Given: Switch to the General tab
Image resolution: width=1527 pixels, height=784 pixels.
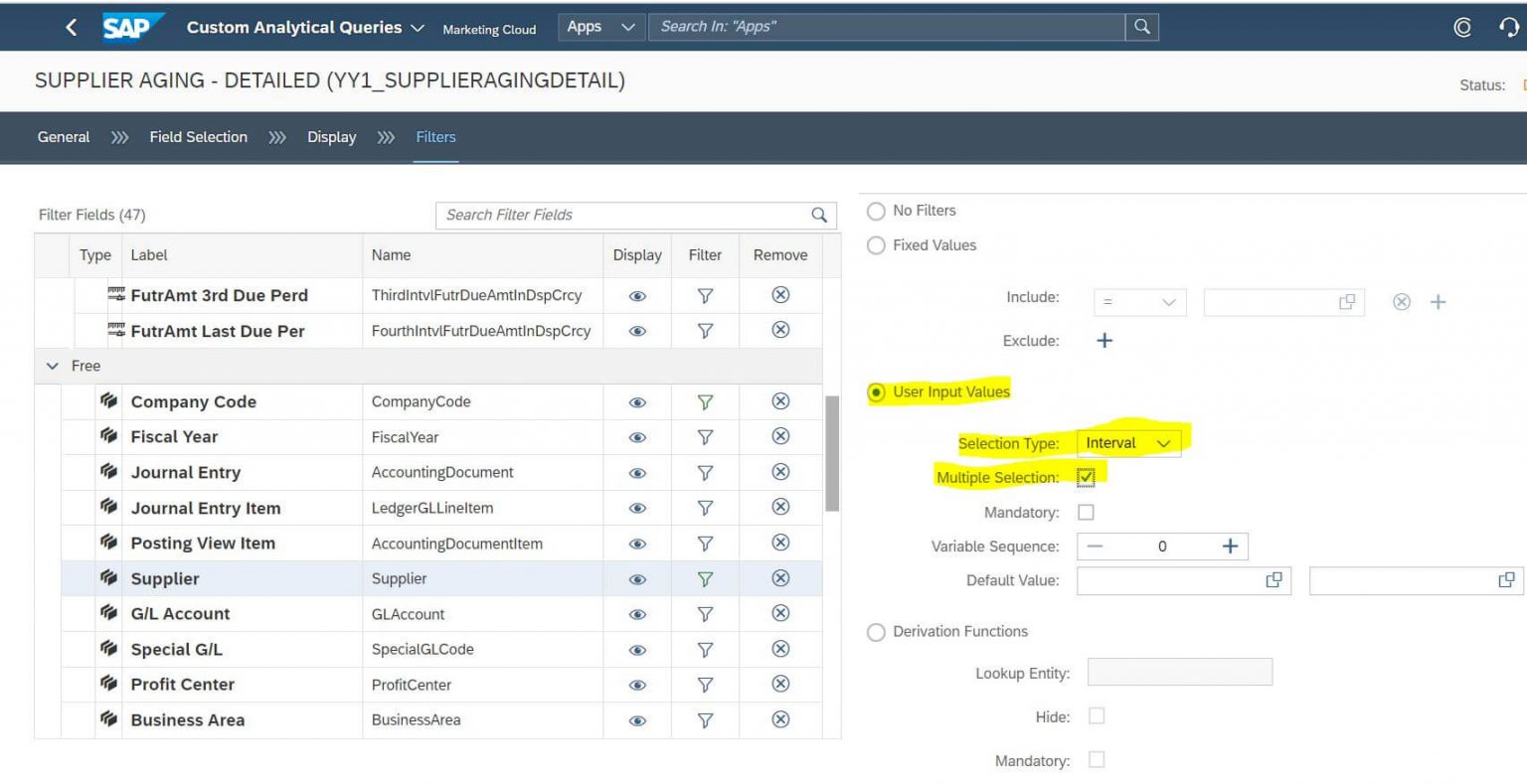Looking at the screenshot, I should (63, 137).
